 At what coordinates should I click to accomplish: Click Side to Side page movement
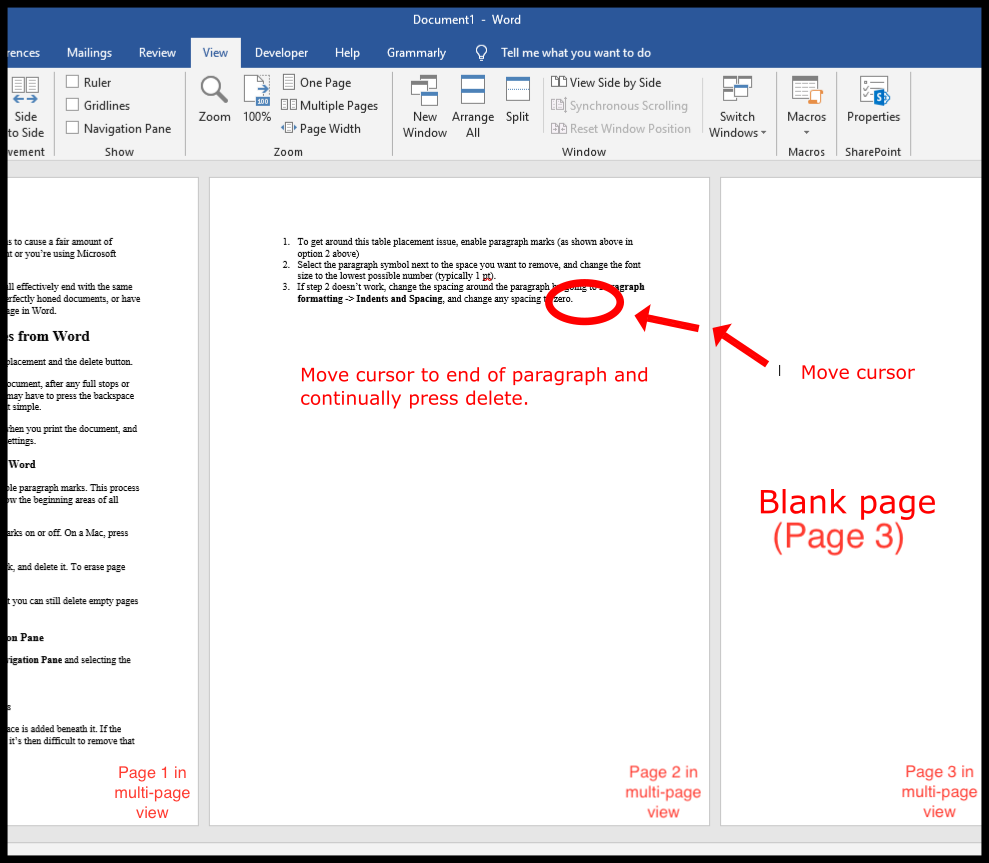coord(26,107)
